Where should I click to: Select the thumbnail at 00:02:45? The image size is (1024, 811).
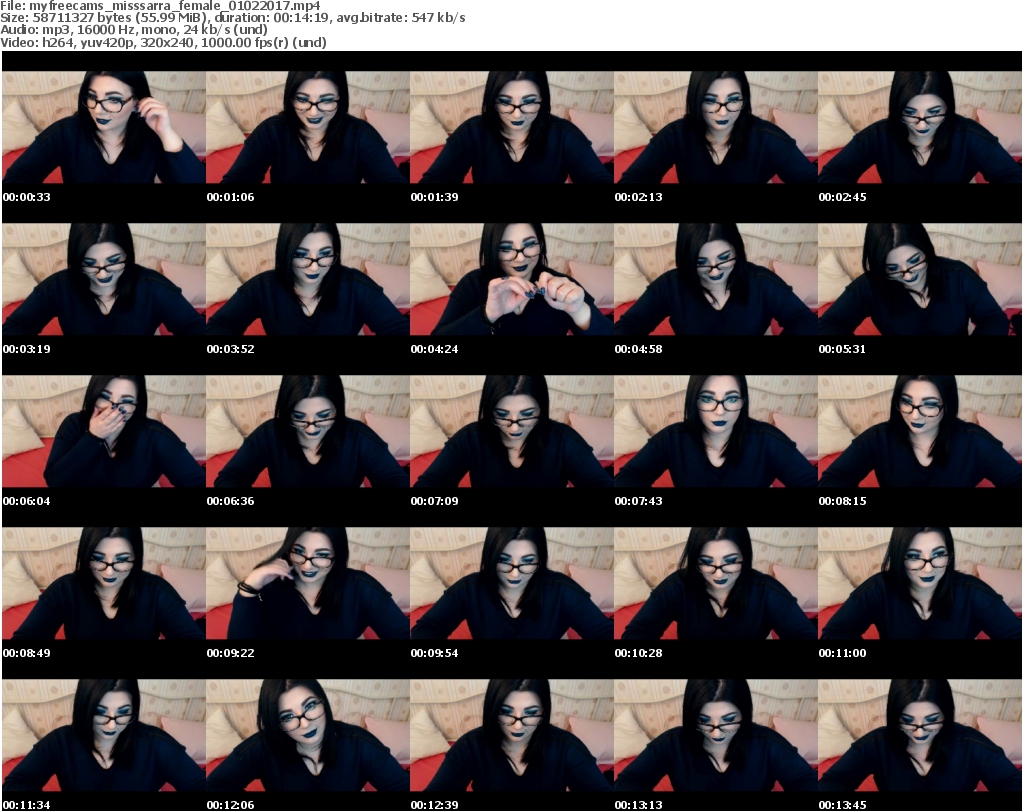920,128
